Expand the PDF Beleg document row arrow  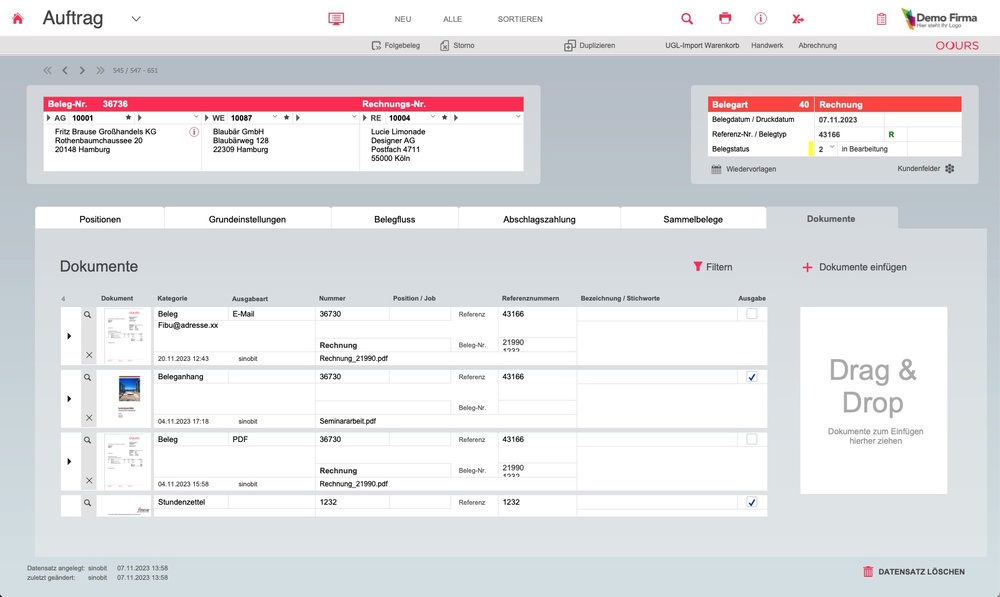(x=70, y=461)
